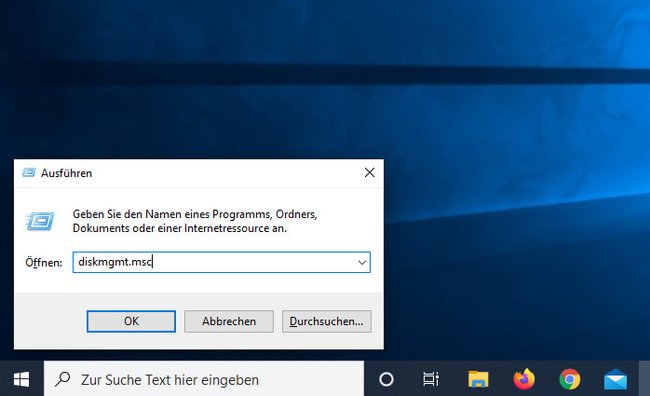The height and width of the screenshot is (396, 650).
Task: Launch Google Chrome from taskbar
Action: coord(570,379)
